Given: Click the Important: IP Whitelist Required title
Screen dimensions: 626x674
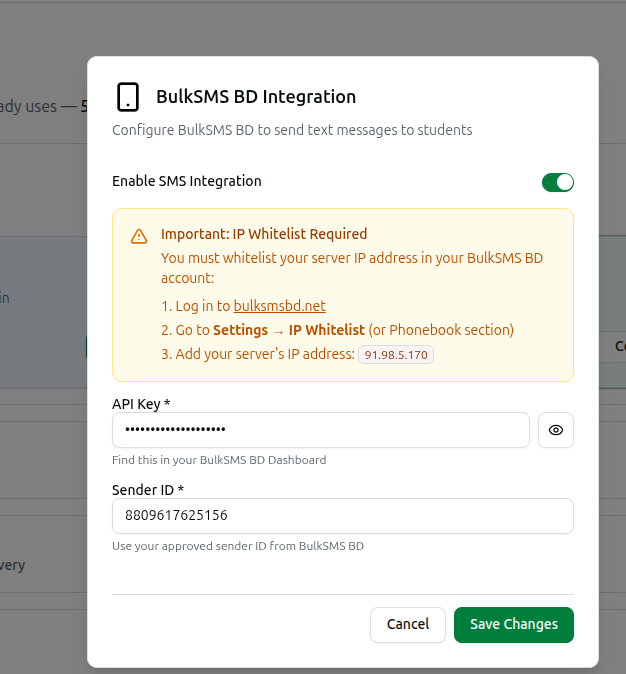Looking at the screenshot, I should pos(264,234).
